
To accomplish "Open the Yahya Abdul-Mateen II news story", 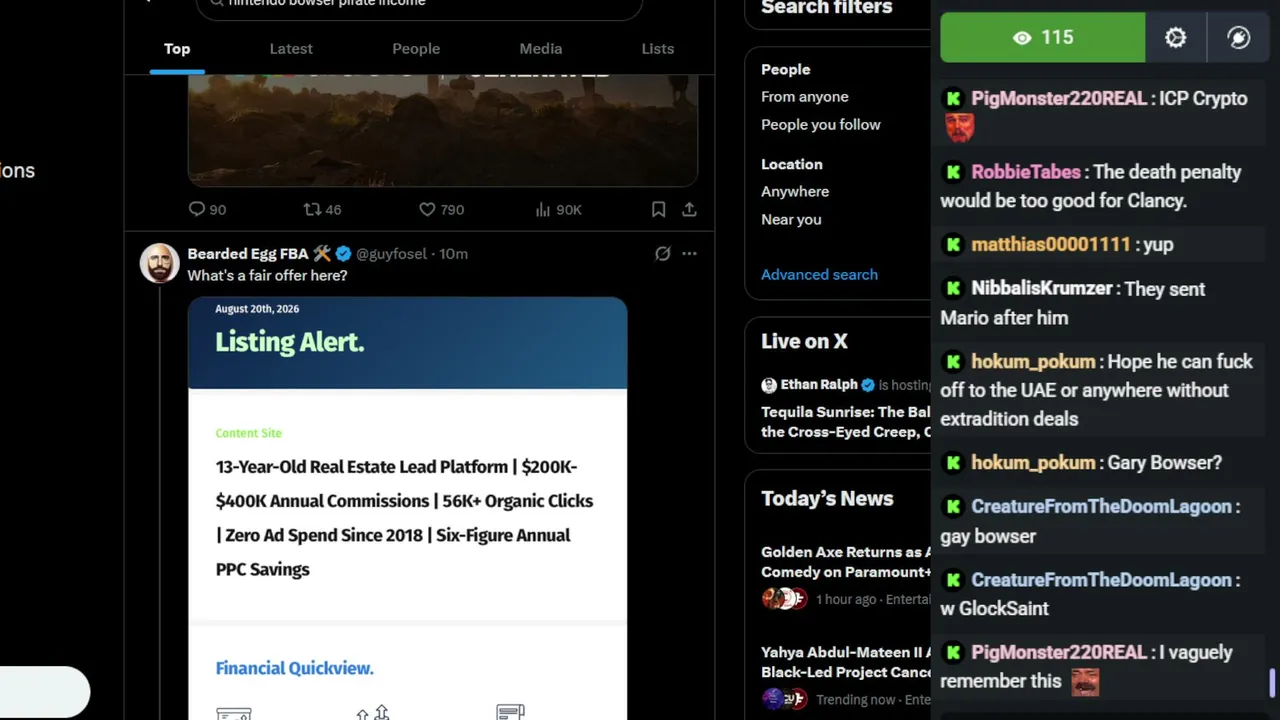I will click(846, 662).
